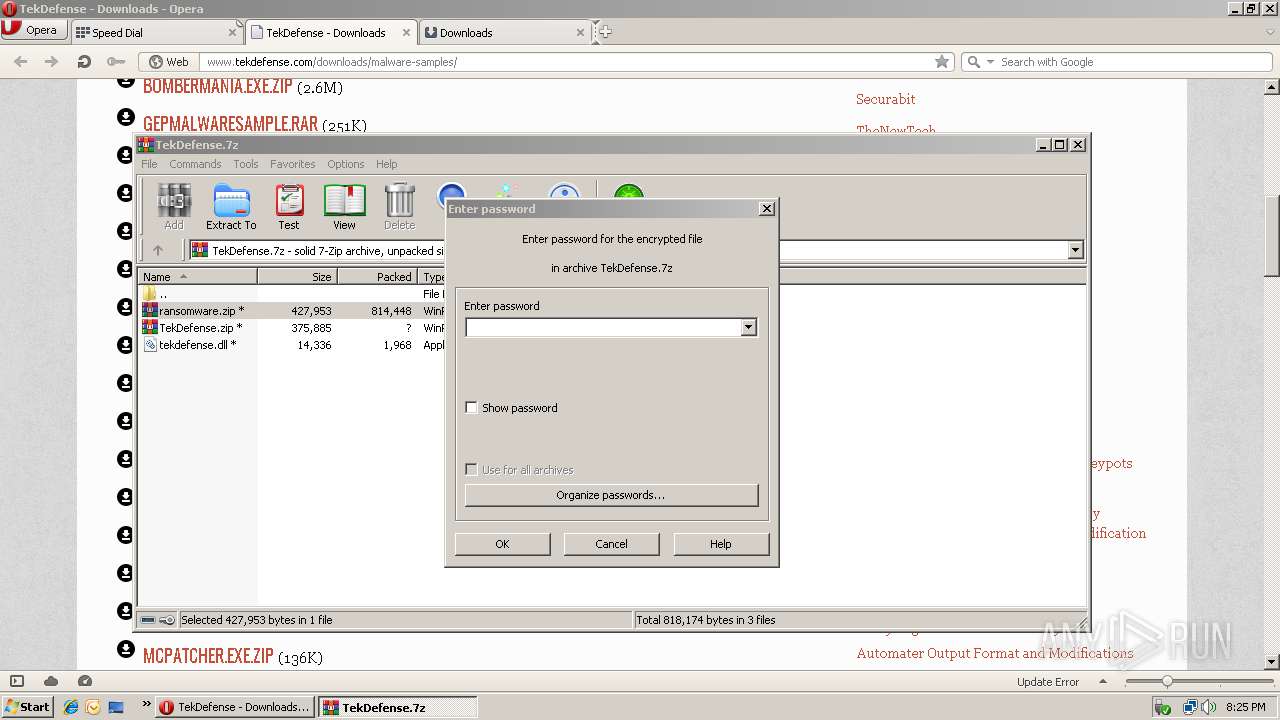
Task: Download icon next to MCPATCHER.EXE.ZIP
Action: point(125,649)
